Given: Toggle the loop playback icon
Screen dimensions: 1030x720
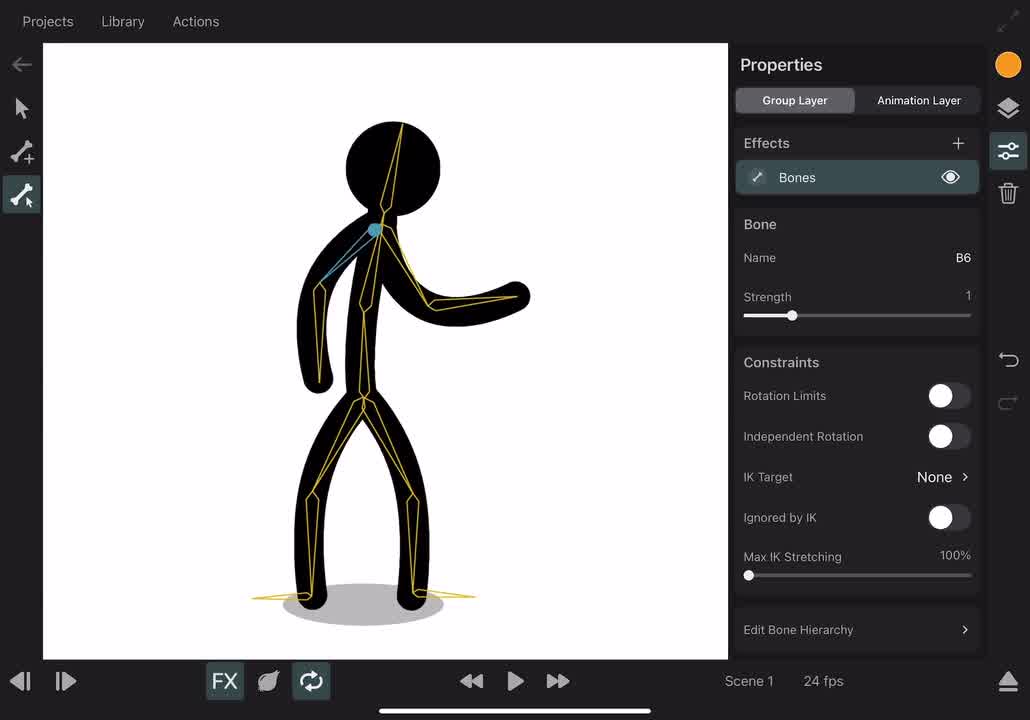Looking at the screenshot, I should pyautogui.click(x=311, y=681).
